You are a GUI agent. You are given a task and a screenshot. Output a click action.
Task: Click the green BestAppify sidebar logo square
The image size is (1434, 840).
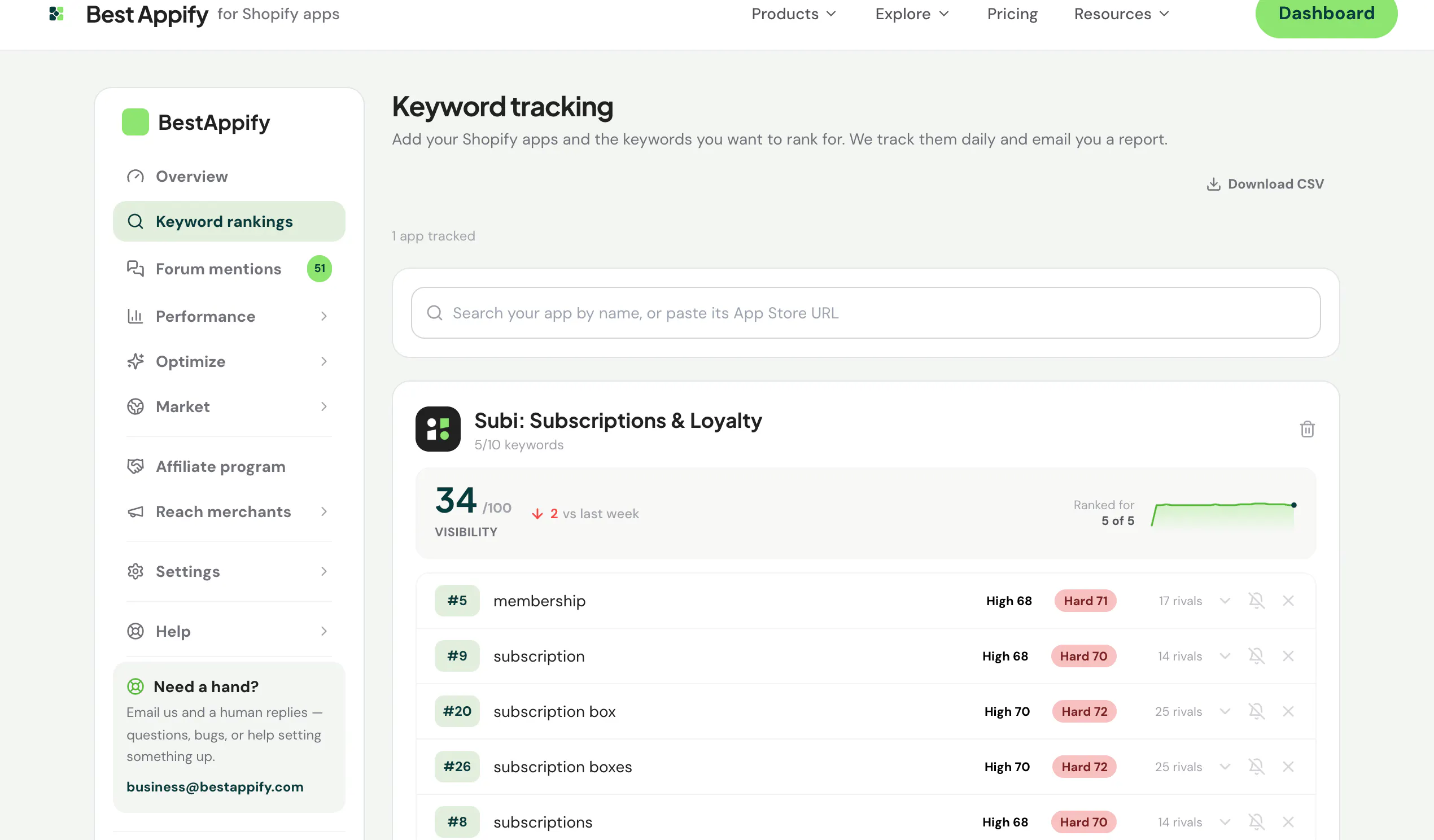(135, 123)
